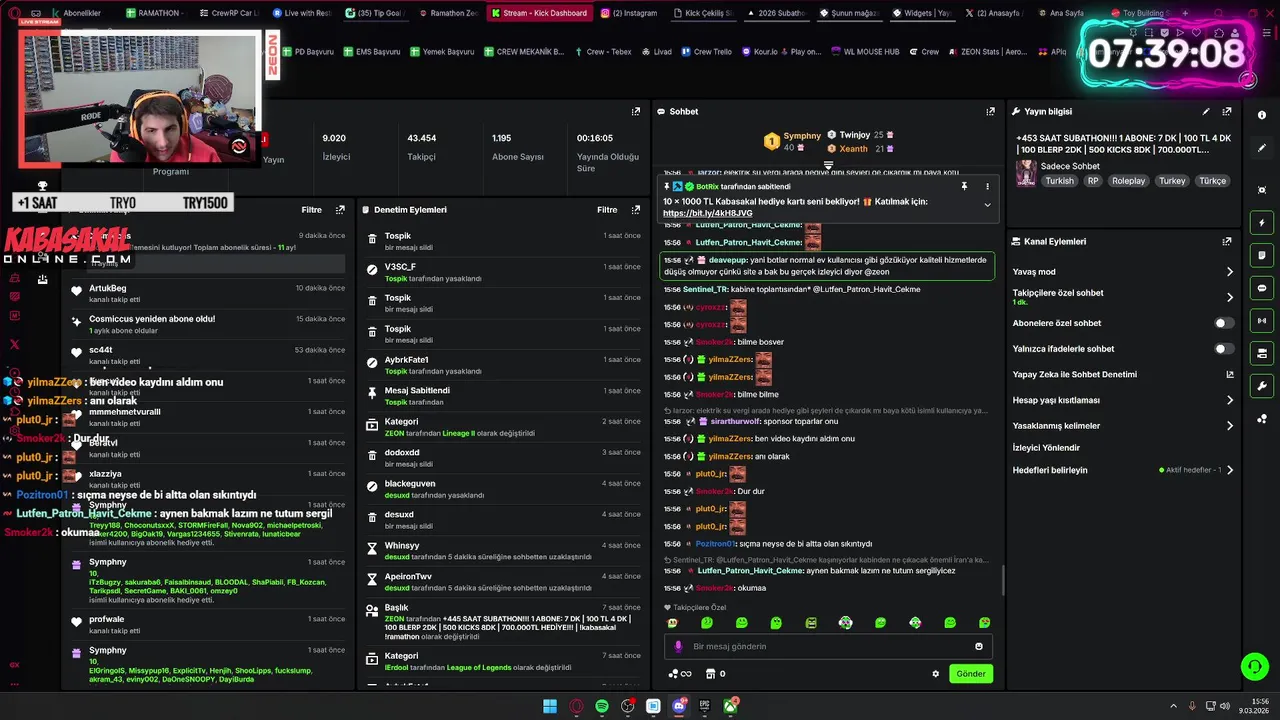Open Spotify from the taskbar
The width and height of the screenshot is (1280, 720).
point(602,706)
